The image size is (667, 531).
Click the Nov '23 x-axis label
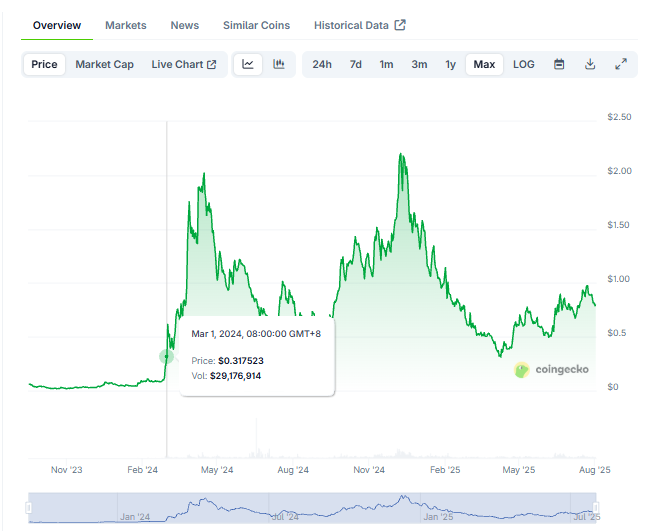[x=66, y=470]
